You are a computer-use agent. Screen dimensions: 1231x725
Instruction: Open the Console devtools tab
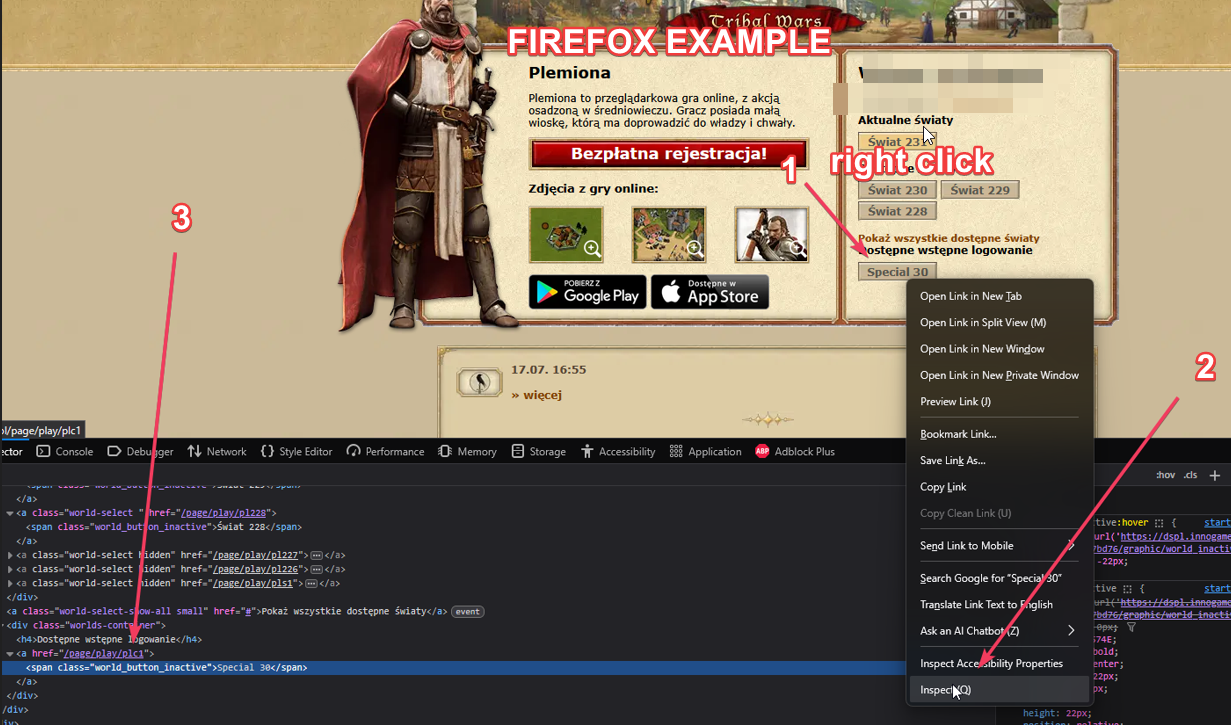tap(65, 451)
